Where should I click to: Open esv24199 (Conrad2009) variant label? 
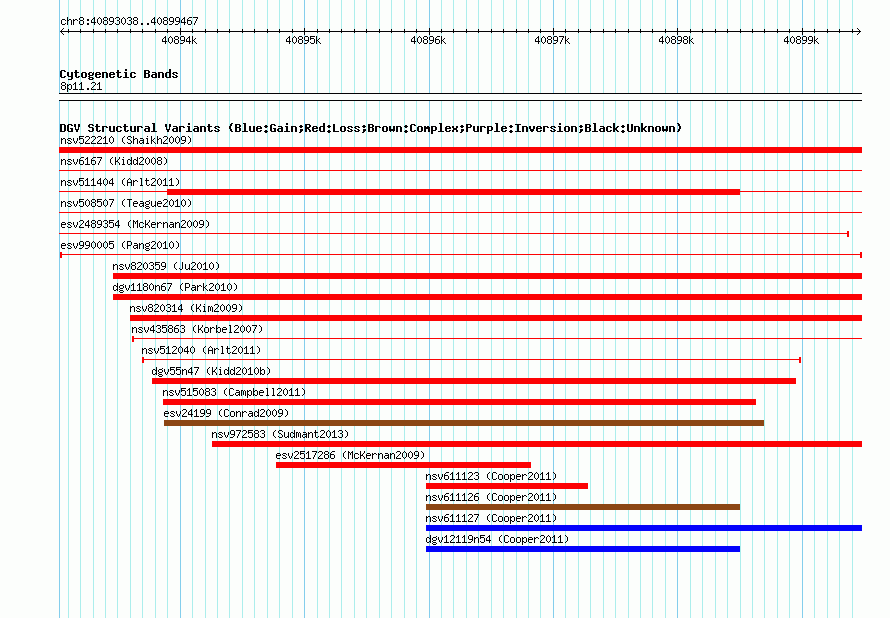coord(226,413)
